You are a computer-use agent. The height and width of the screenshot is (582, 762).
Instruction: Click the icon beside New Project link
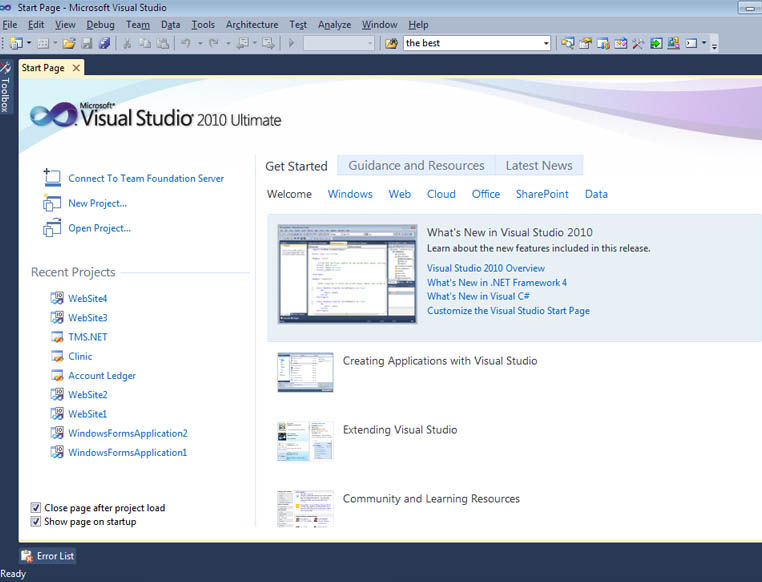pos(52,203)
